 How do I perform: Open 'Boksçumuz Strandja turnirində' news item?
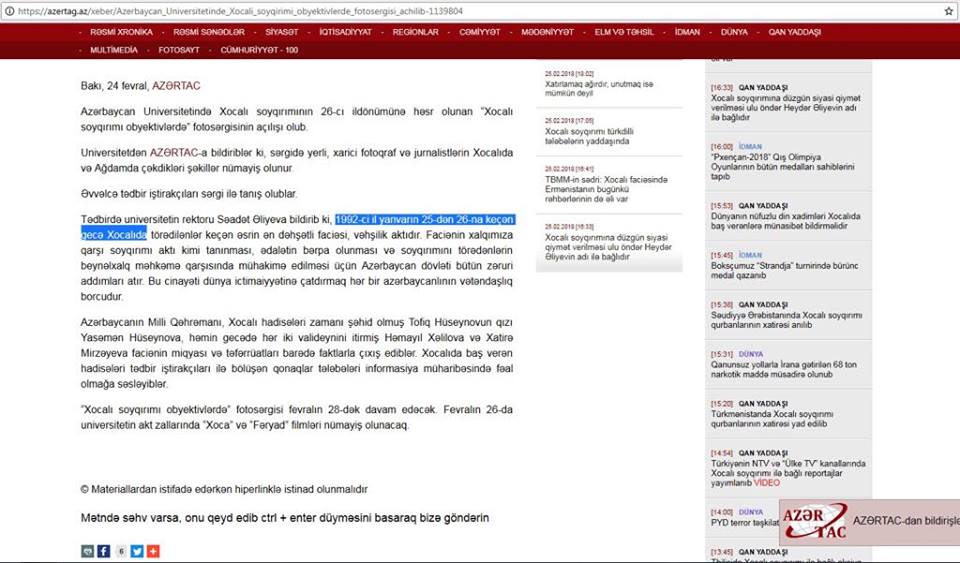(x=784, y=270)
